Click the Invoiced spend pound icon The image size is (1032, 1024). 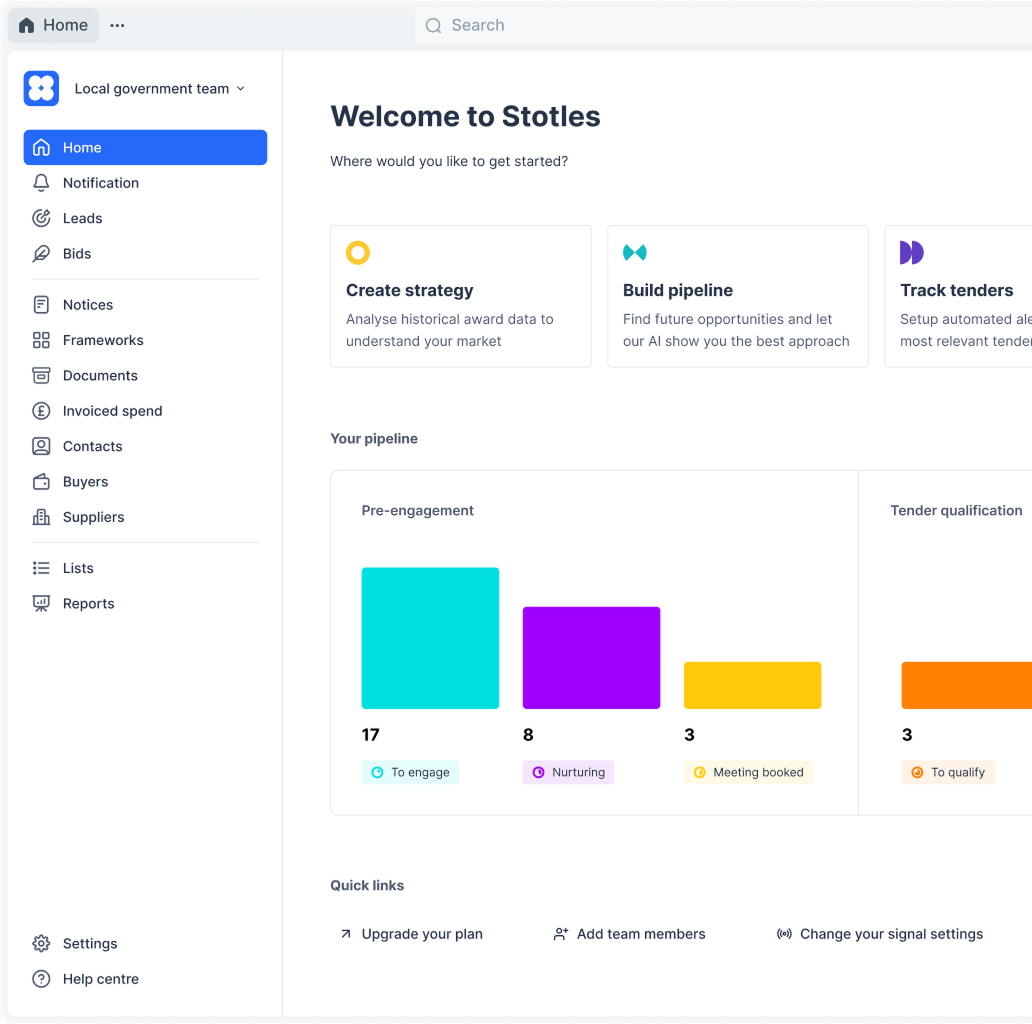click(x=41, y=411)
